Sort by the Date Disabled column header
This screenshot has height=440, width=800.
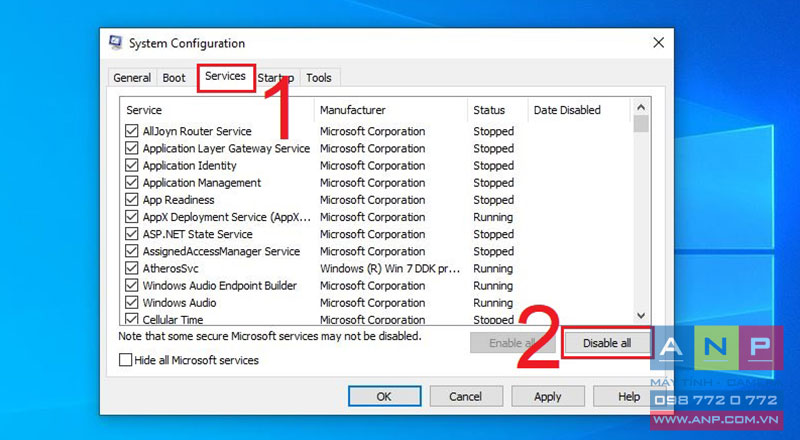tap(580, 110)
